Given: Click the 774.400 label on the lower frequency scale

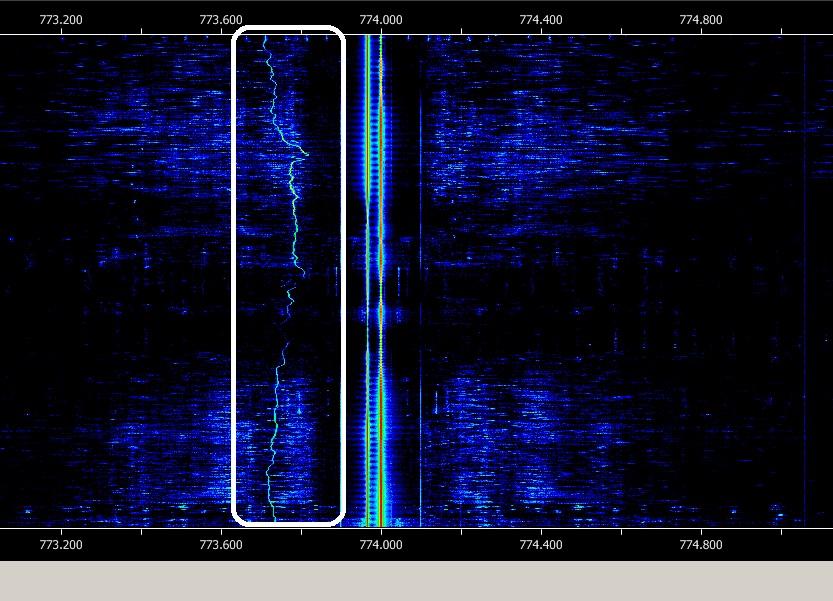Looking at the screenshot, I should coord(541,545).
